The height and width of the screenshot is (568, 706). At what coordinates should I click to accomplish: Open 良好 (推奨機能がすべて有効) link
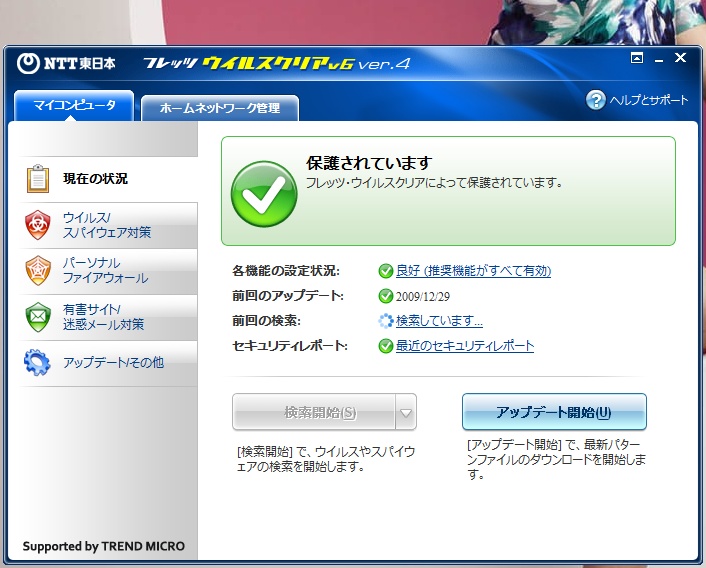(x=473, y=271)
